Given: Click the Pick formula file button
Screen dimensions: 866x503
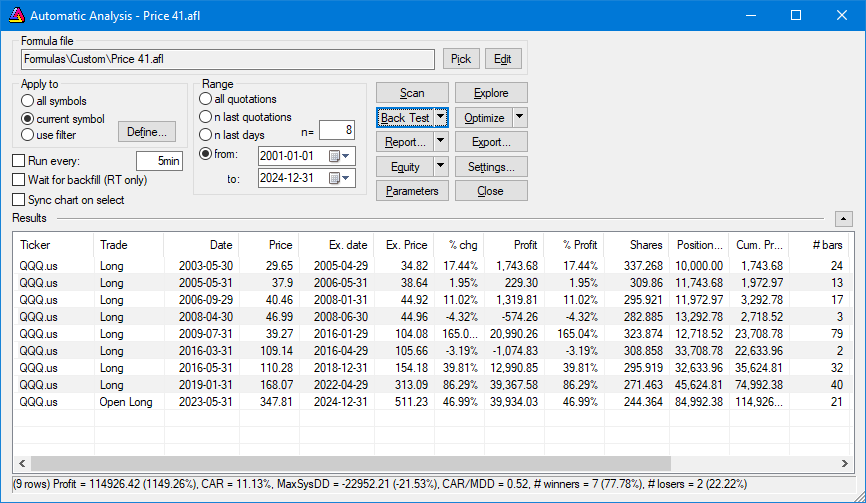Looking at the screenshot, I should 461,59.
